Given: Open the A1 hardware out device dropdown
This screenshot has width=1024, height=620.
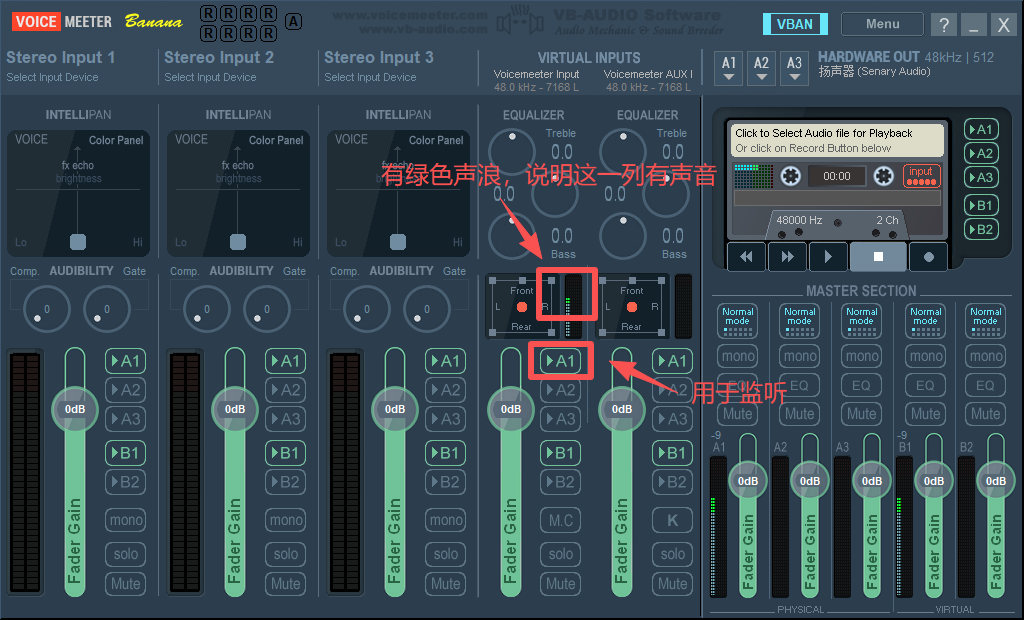Looking at the screenshot, I should point(729,68).
